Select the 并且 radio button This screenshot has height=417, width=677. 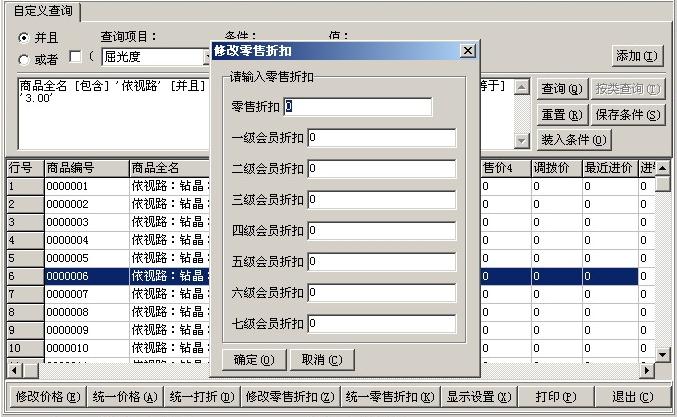point(24,38)
